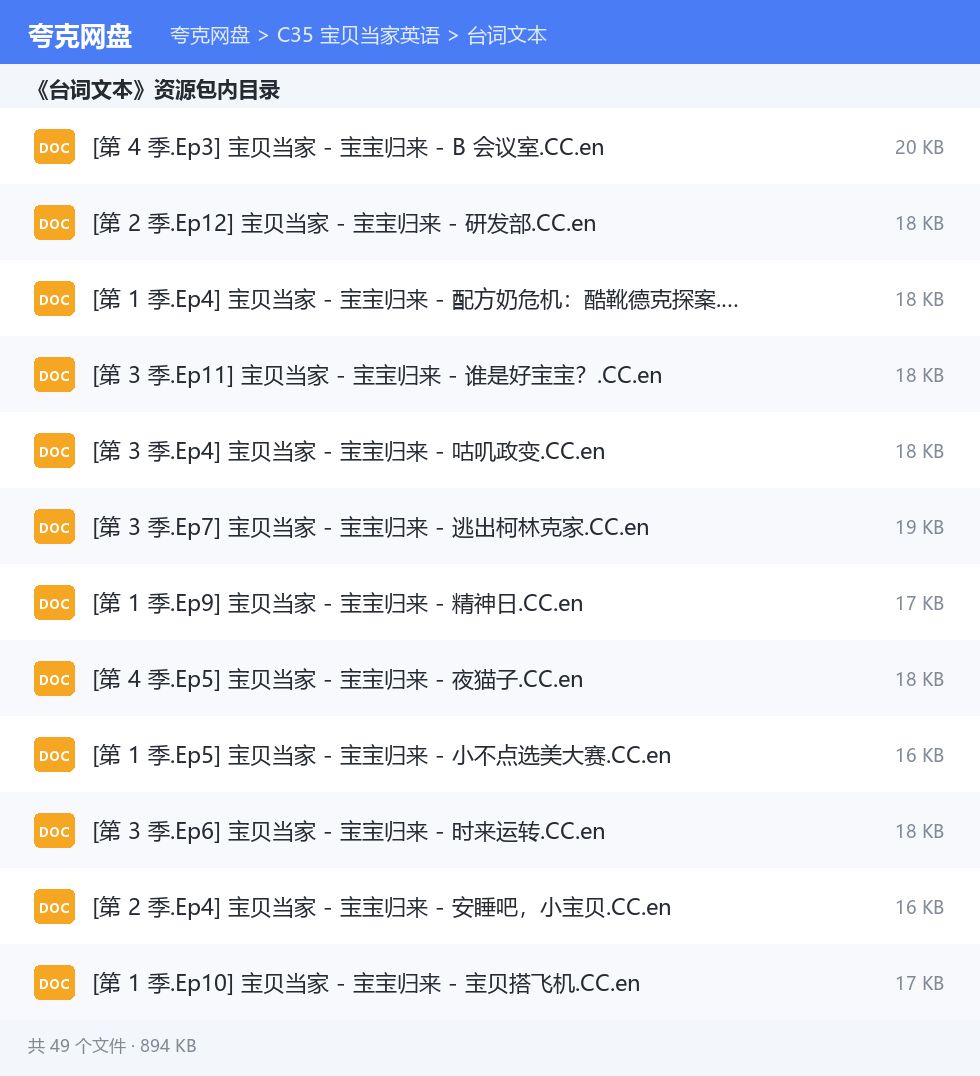Open file [第 3 季.Ep7] 逃出柯林克家.CC.en
980x1076 pixels.
[x=371, y=527]
